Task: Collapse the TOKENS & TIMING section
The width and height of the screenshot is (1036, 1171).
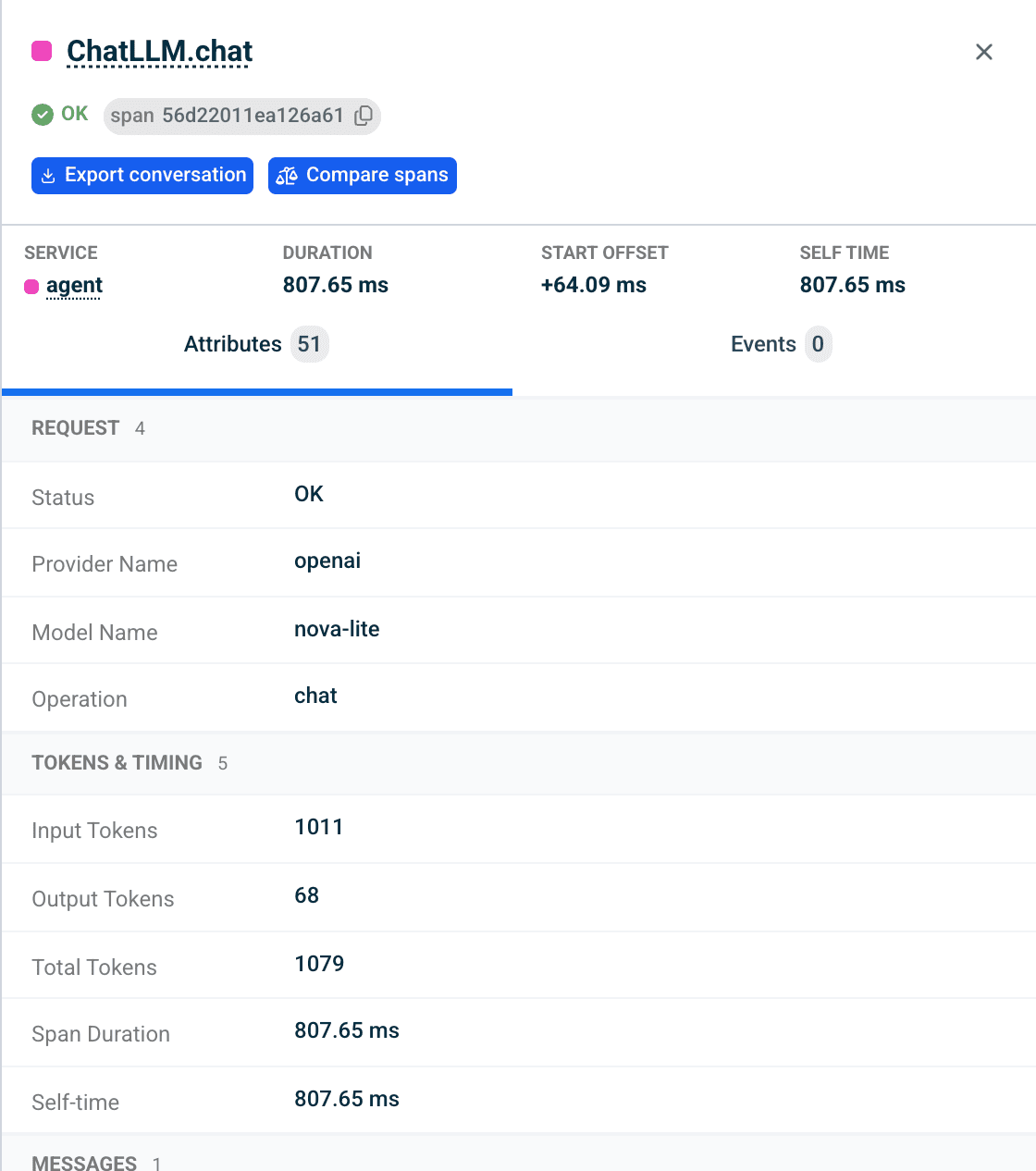Action: (x=519, y=763)
